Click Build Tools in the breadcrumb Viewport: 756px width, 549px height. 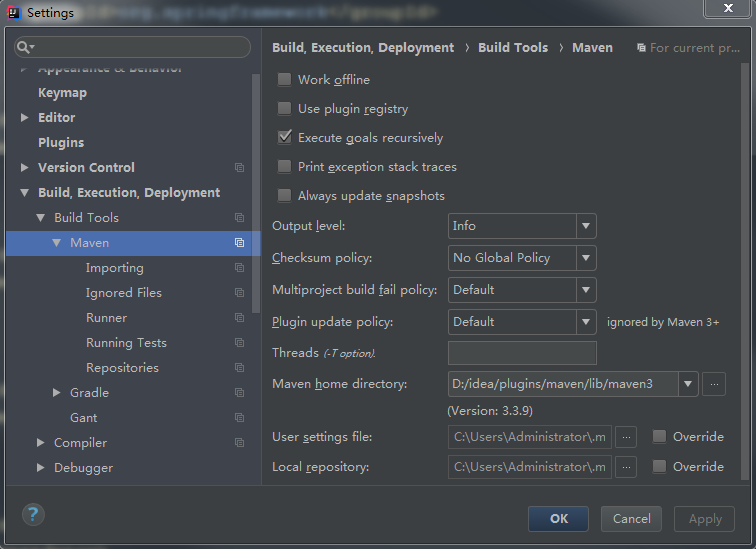click(x=513, y=48)
